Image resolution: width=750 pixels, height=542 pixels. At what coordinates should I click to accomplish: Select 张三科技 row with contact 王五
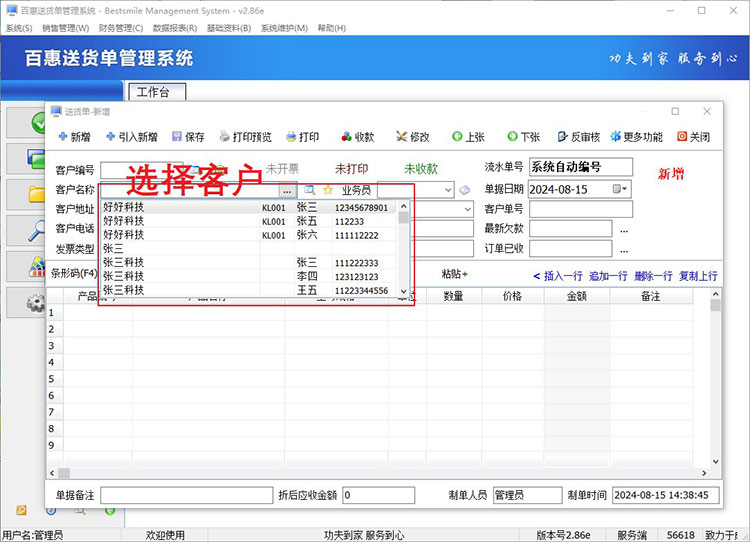point(249,290)
